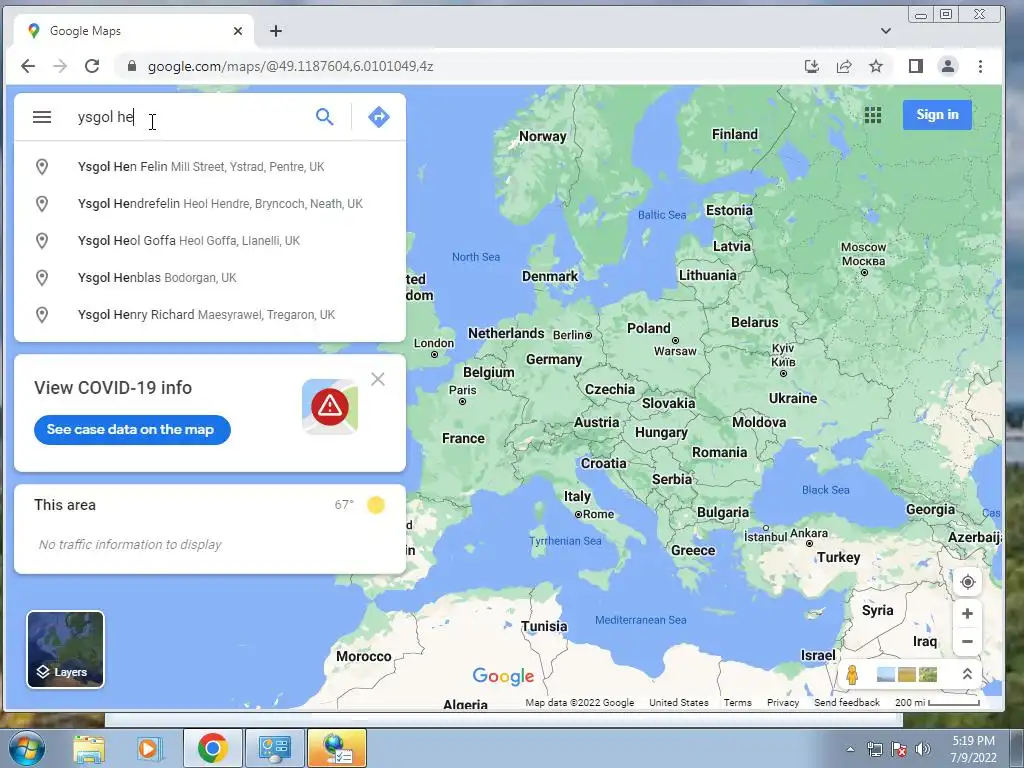Viewport: 1024px width, 768px height.
Task: Open Windows Media Player from taskbar
Action: 149,748
